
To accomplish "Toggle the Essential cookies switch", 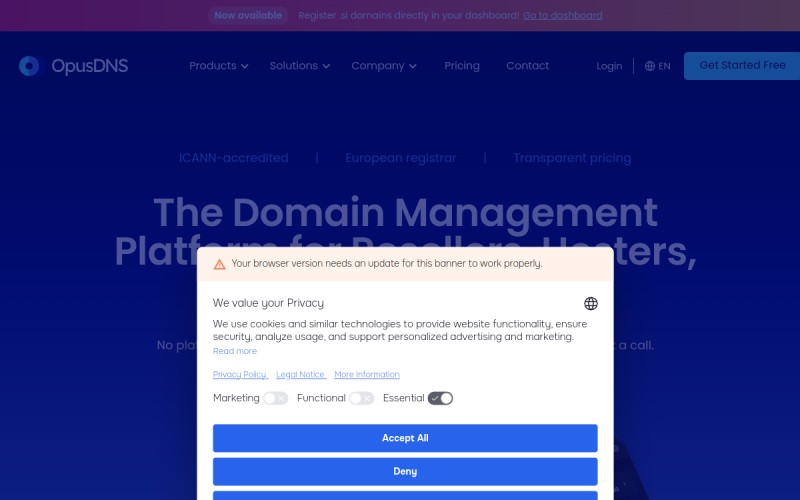I will pos(440,398).
